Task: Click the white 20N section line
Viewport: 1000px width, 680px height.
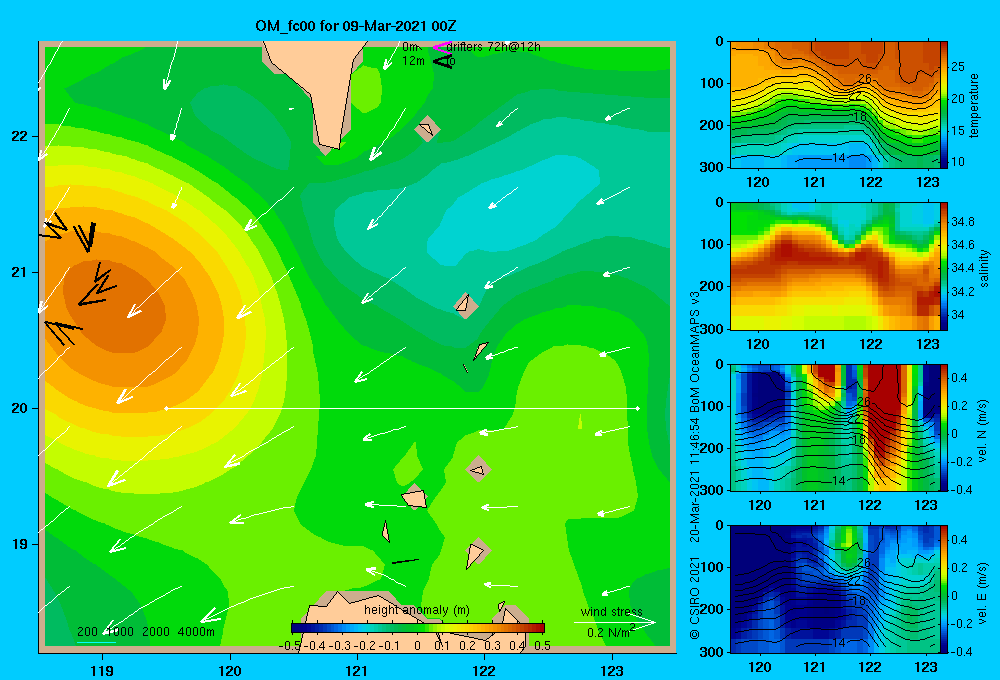Action: point(402,408)
